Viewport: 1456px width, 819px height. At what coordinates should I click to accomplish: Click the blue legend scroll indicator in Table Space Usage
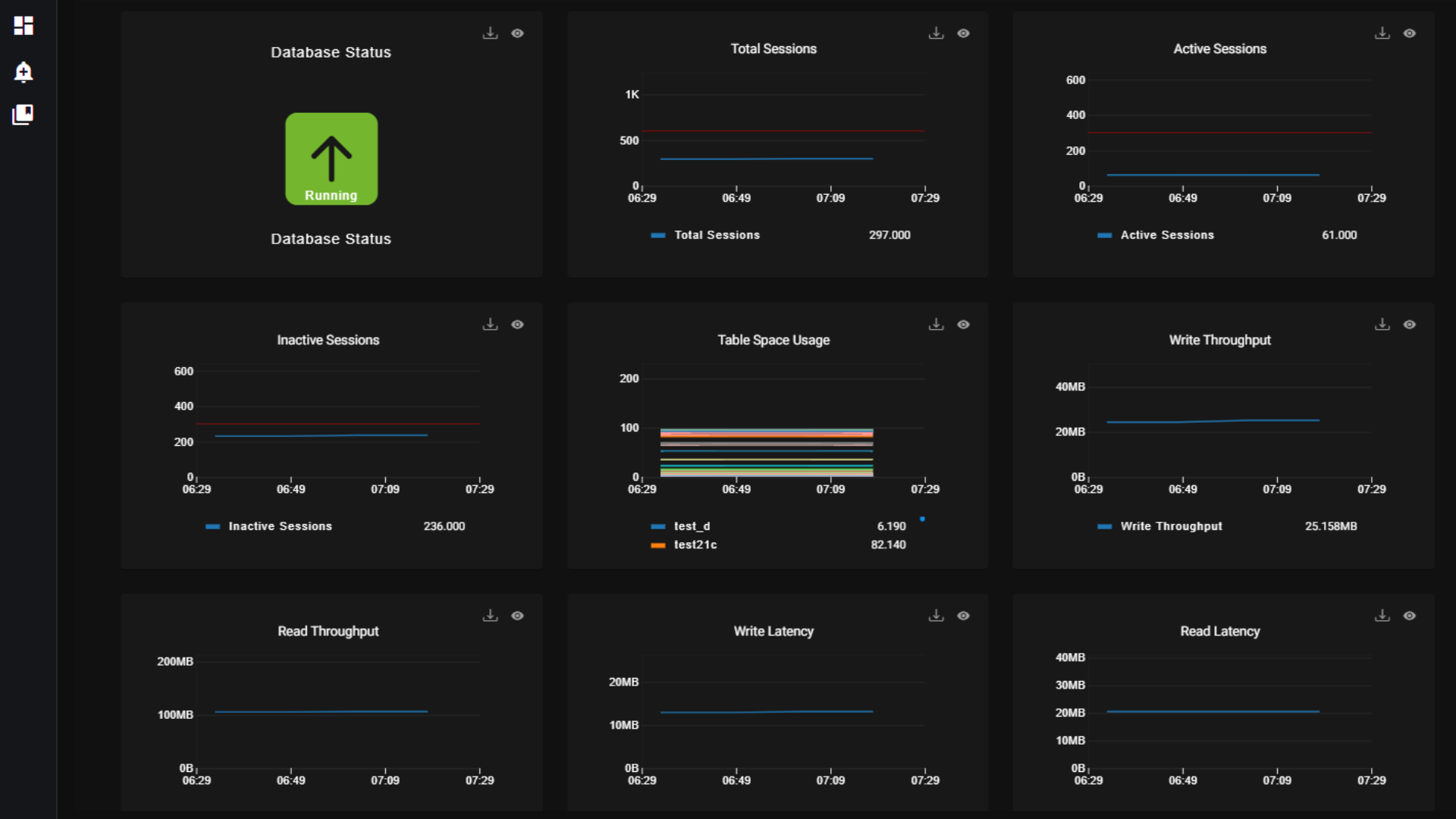coord(922,519)
